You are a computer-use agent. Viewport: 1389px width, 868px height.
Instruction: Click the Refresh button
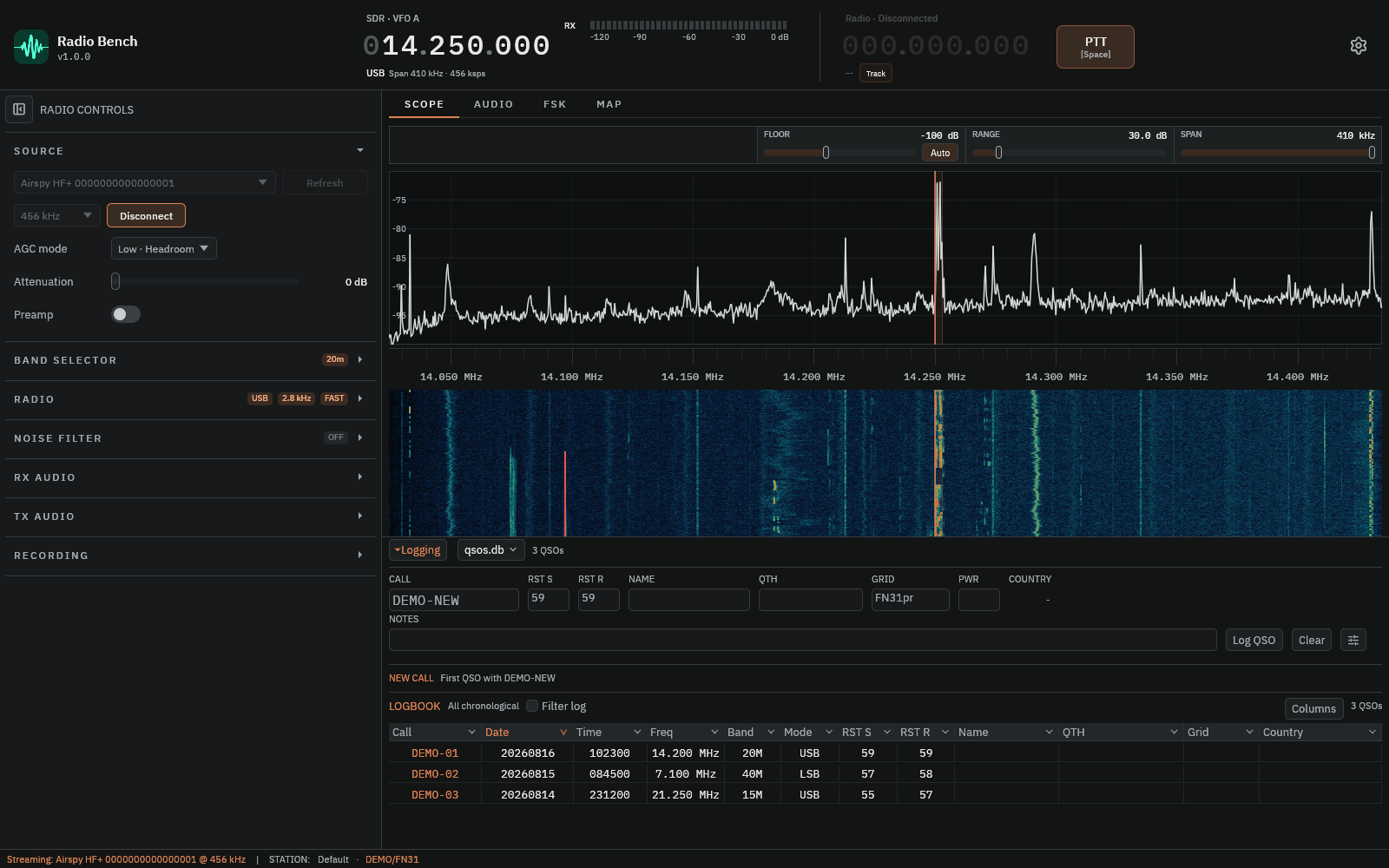325,182
